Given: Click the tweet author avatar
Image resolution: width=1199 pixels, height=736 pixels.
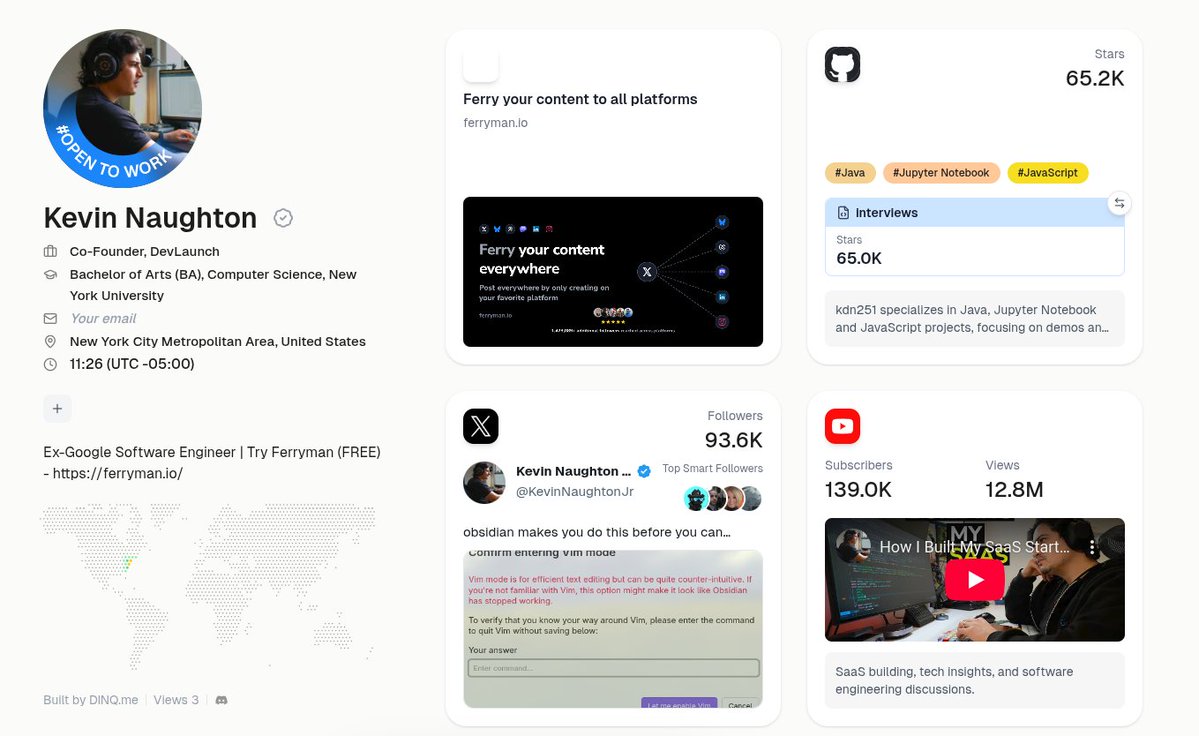Looking at the screenshot, I should pyautogui.click(x=484, y=482).
